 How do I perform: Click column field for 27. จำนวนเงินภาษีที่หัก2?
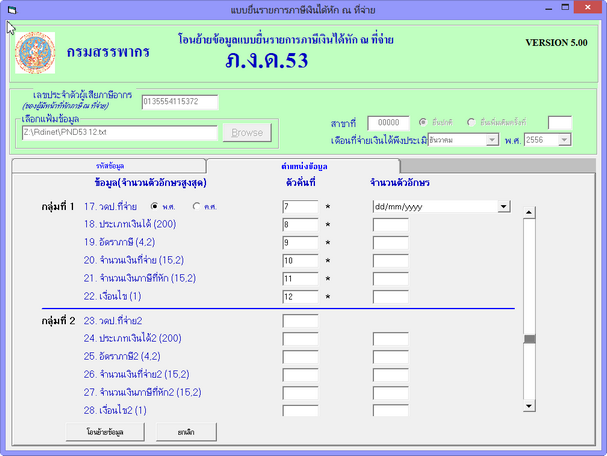click(x=300, y=393)
